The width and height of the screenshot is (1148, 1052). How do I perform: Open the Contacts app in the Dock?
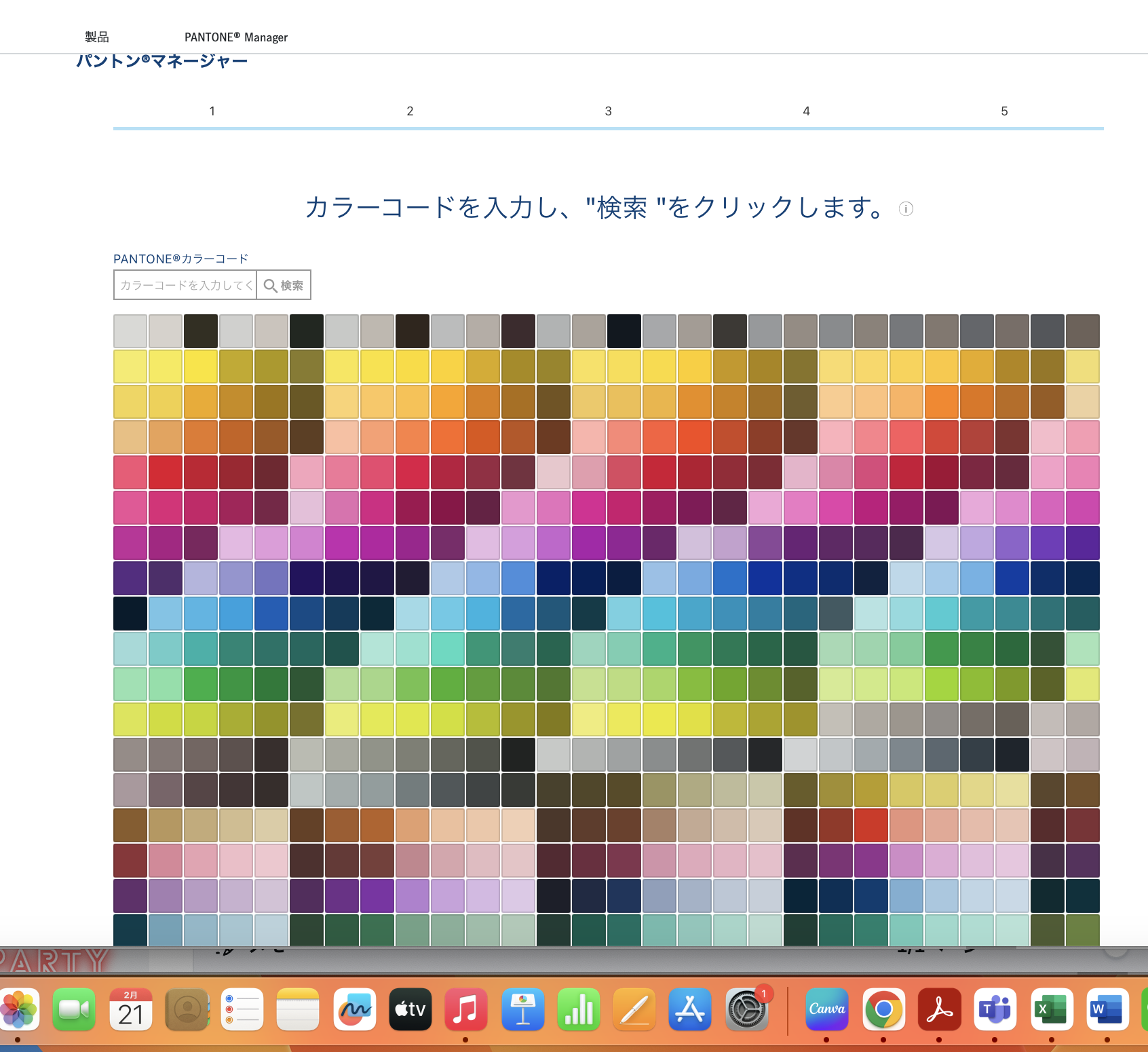(187, 1009)
